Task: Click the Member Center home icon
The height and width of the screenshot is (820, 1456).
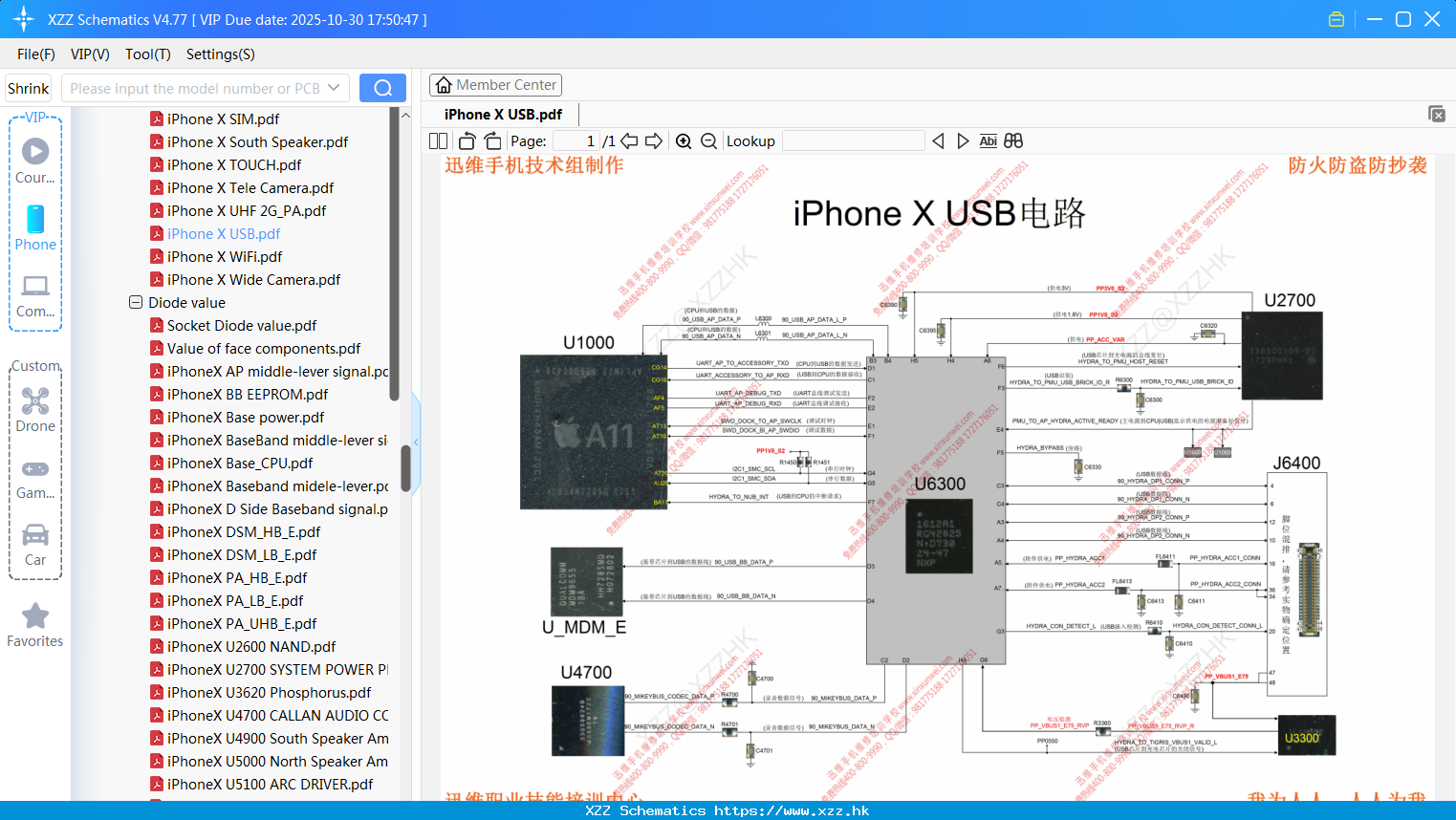Action: pyautogui.click(x=444, y=85)
